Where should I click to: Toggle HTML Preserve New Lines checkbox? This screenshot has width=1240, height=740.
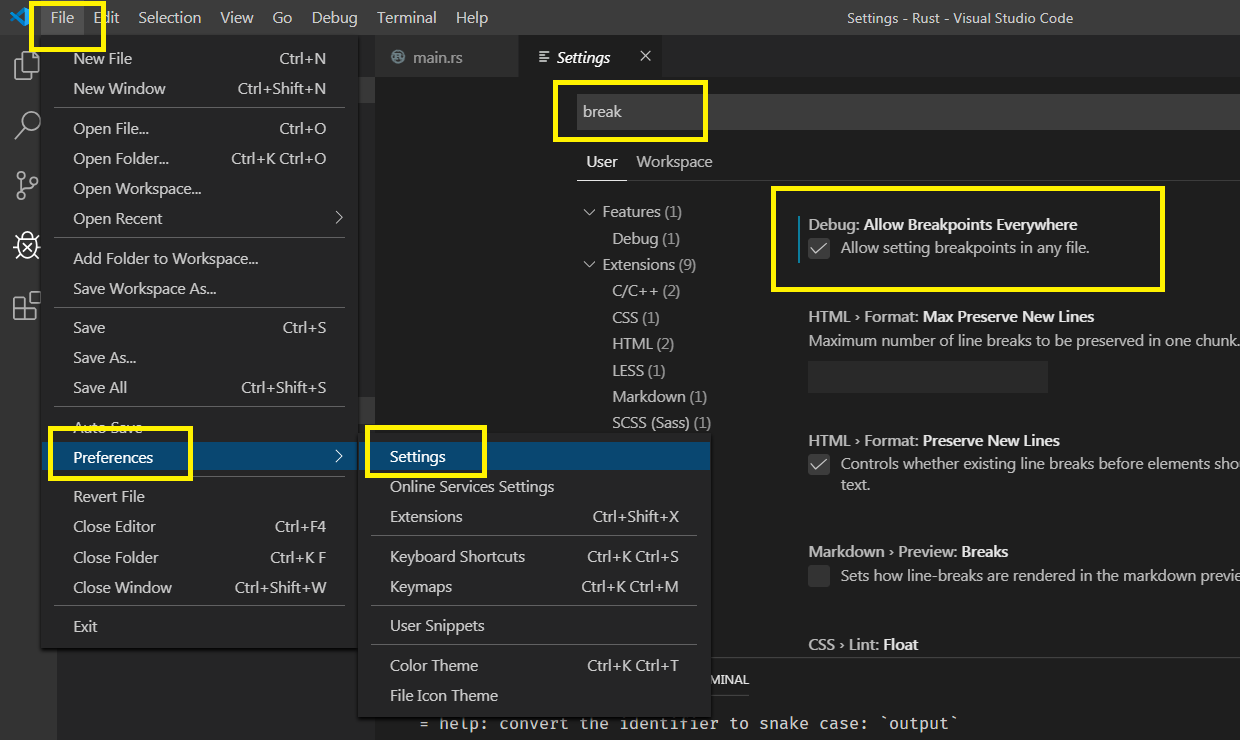[819, 464]
